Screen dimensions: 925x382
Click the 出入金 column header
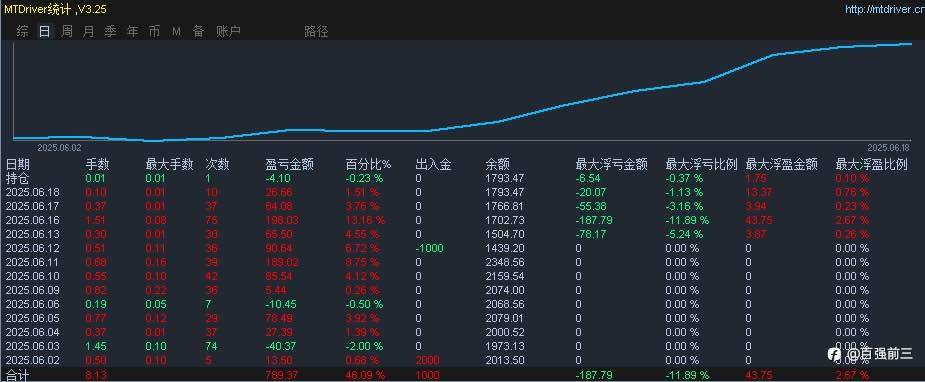pos(434,164)
